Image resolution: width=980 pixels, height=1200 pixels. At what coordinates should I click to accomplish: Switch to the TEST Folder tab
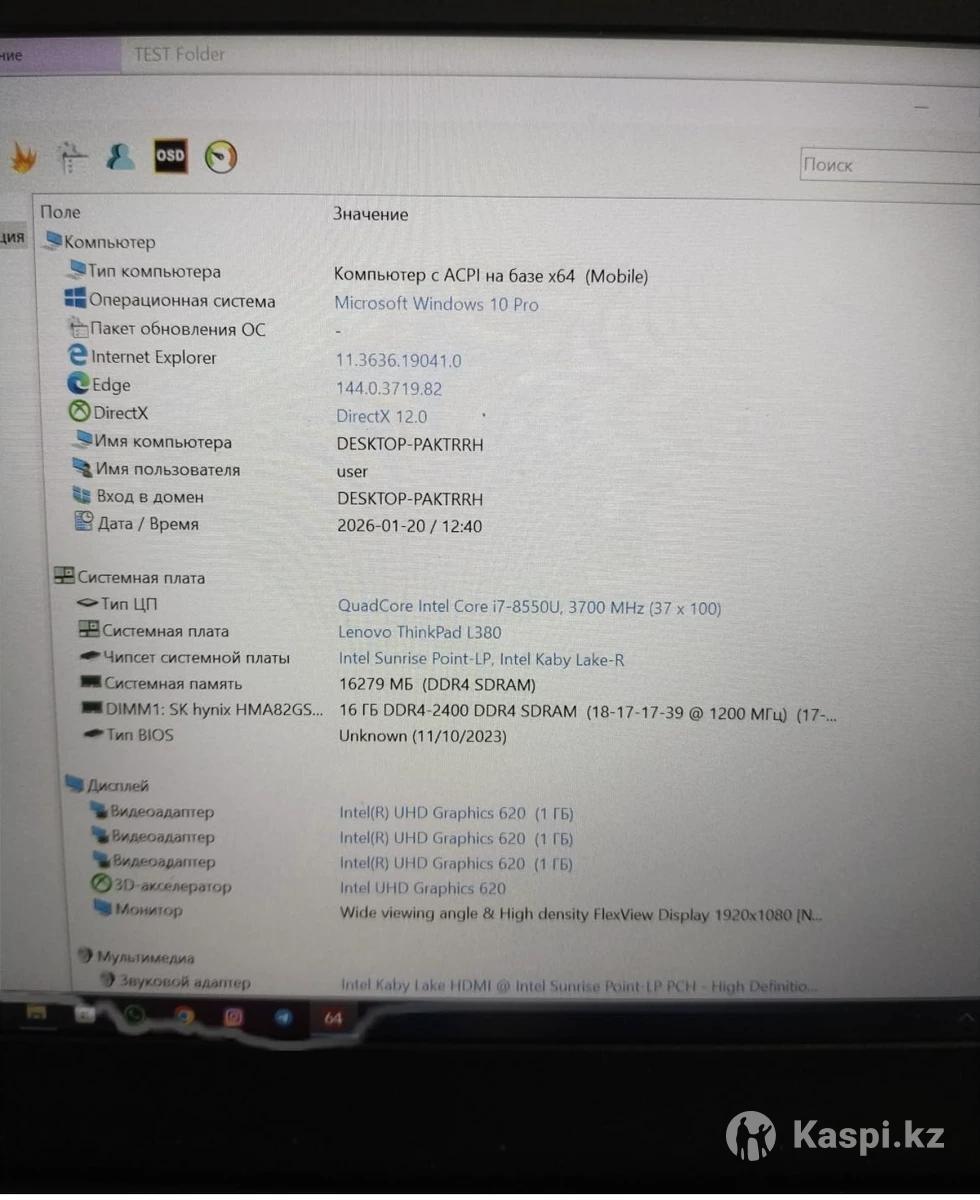[180, 55]
